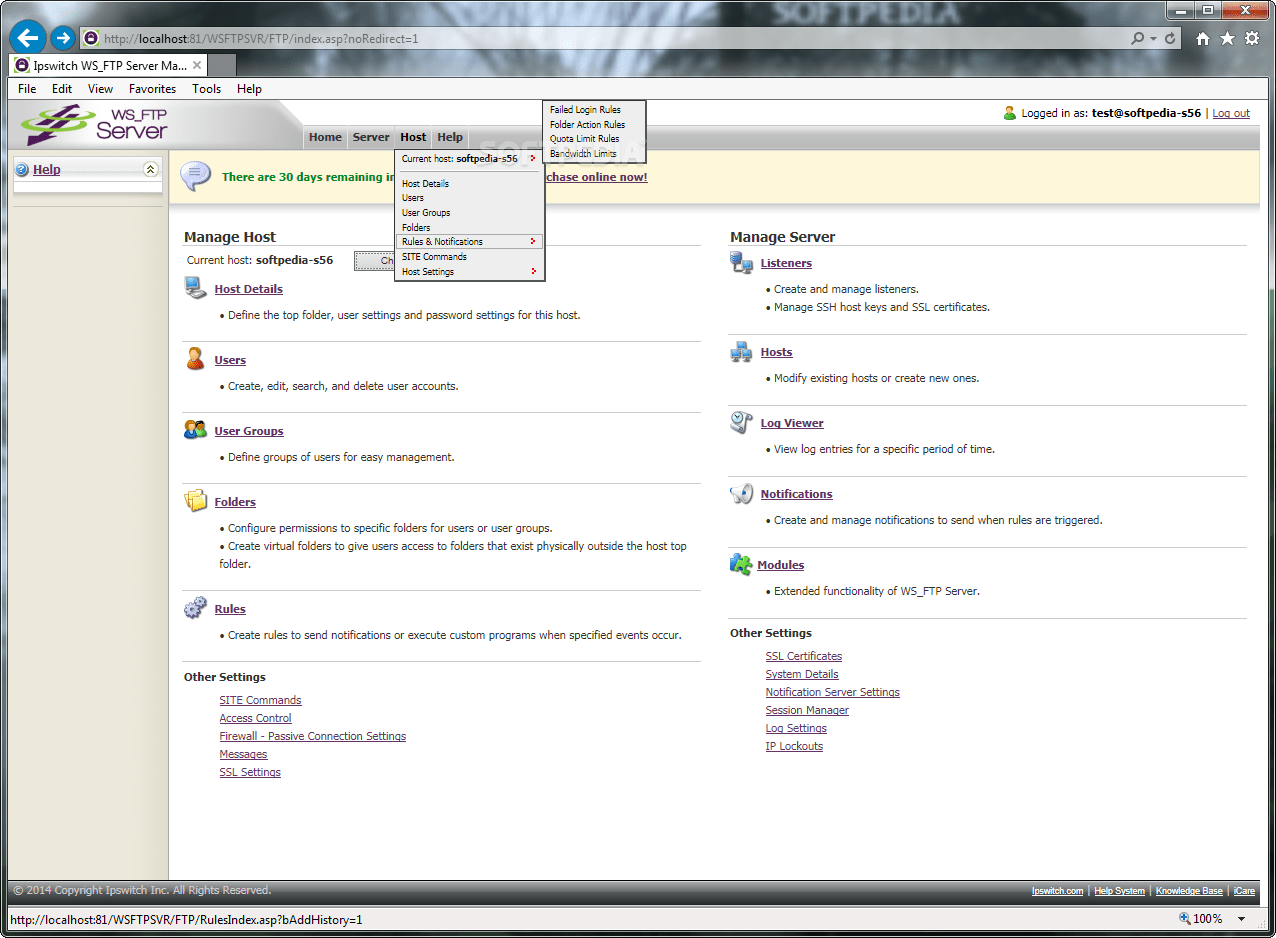Open the SSL Certificates link
Screen dimensions: 1276x938
click(804, 657)
